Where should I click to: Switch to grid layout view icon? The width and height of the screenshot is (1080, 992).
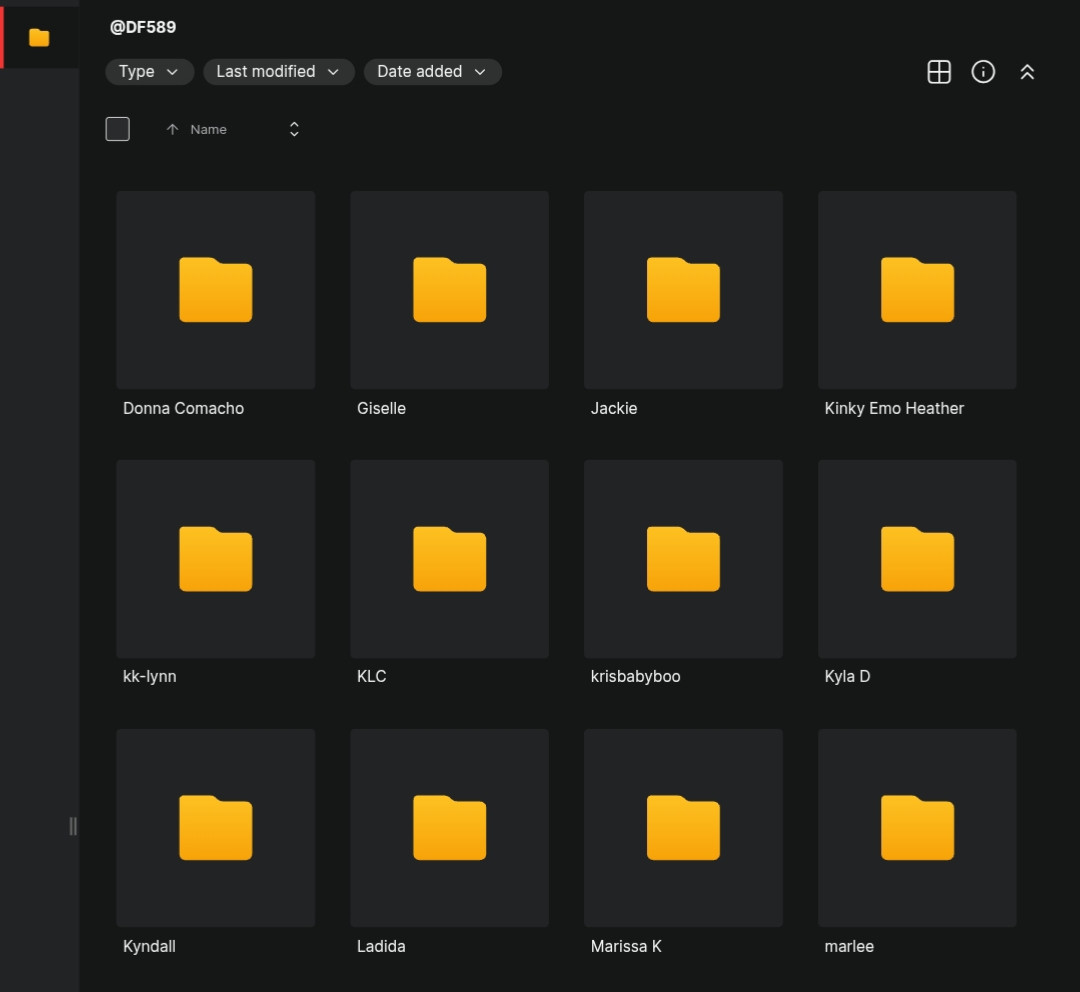(x=939, y=72)
